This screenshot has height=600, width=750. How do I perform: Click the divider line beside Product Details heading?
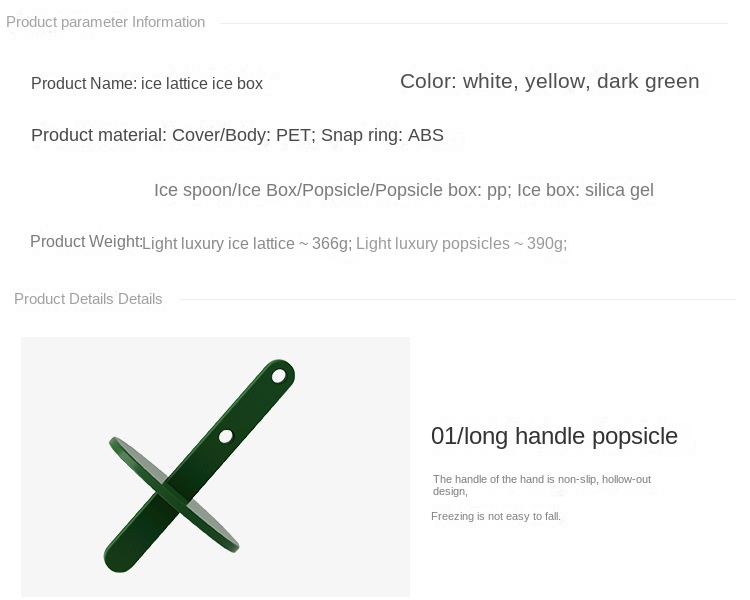(x=455, y=299)
